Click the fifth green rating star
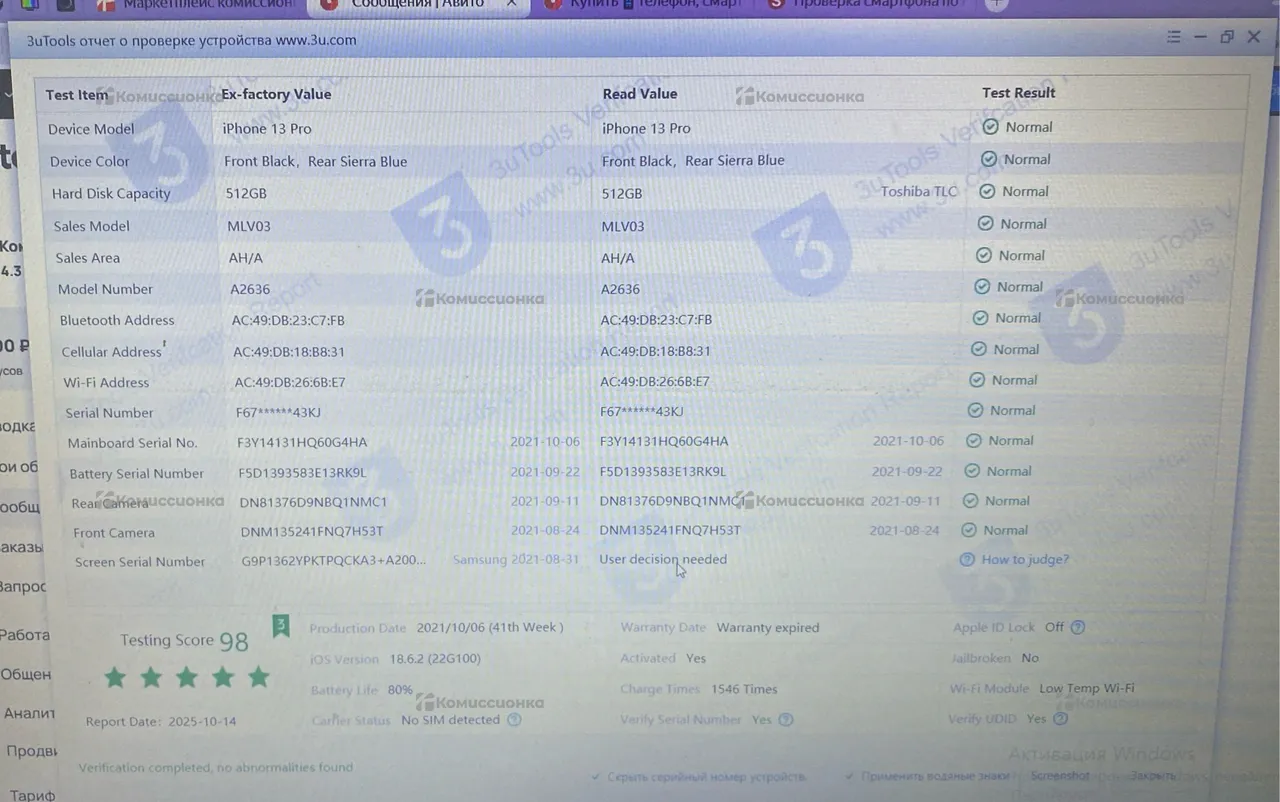This screenshot has width=1280, height=802. [x=259, y=677]
